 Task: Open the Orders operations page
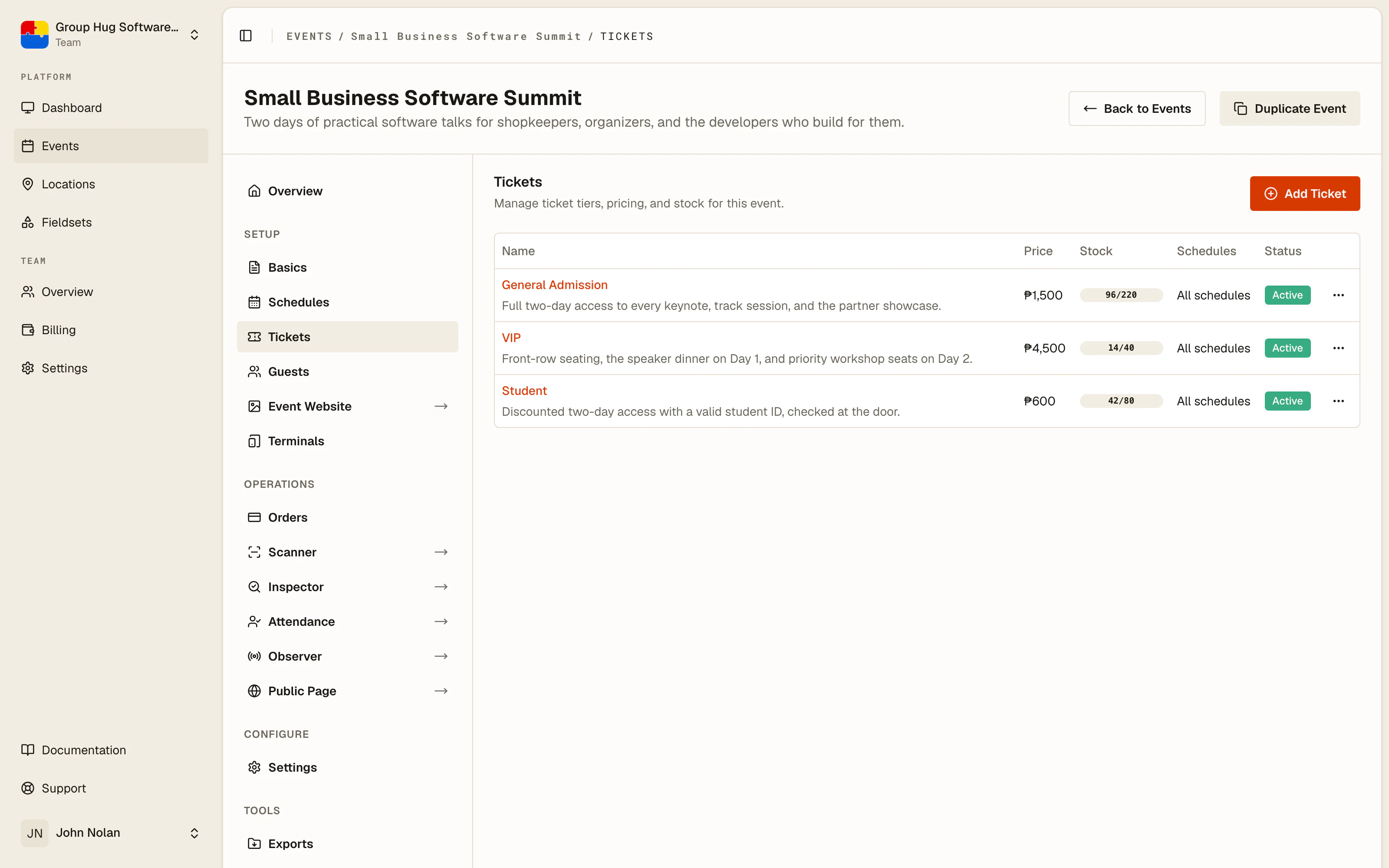tap(347, 517)
